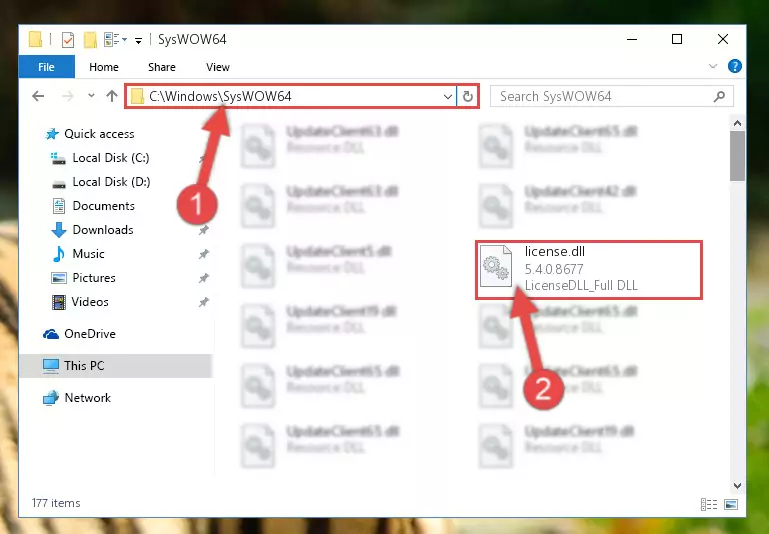The height and width of the screenshot is (534, 769).
Task: Click the scrollbar down arrow in file list
Action: pos(737,485)
